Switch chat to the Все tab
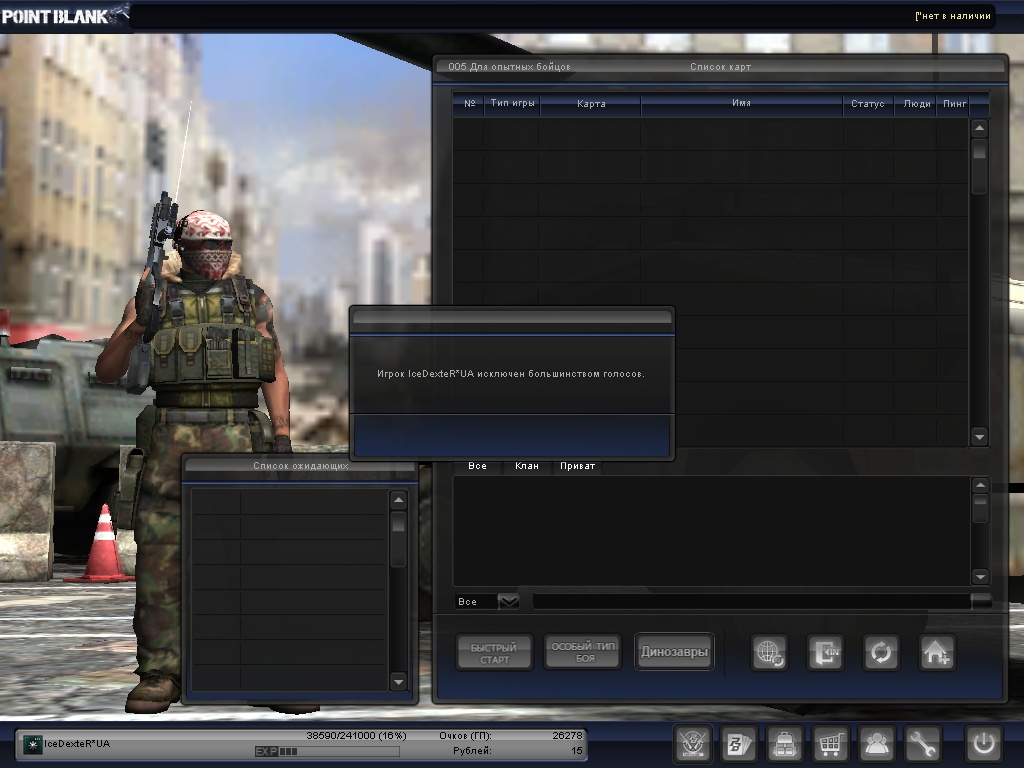 pos(477,466)
